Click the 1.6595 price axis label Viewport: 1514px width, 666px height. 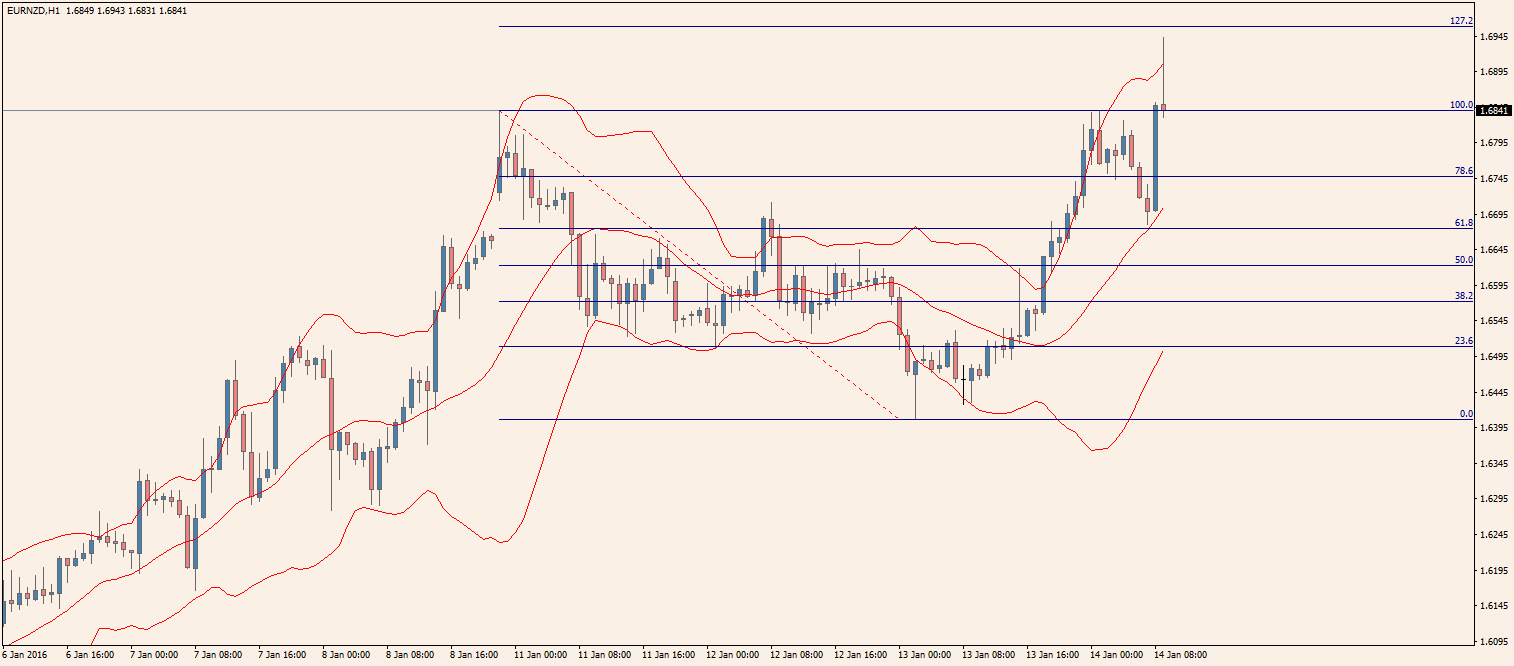click(x=1495, y=285)
